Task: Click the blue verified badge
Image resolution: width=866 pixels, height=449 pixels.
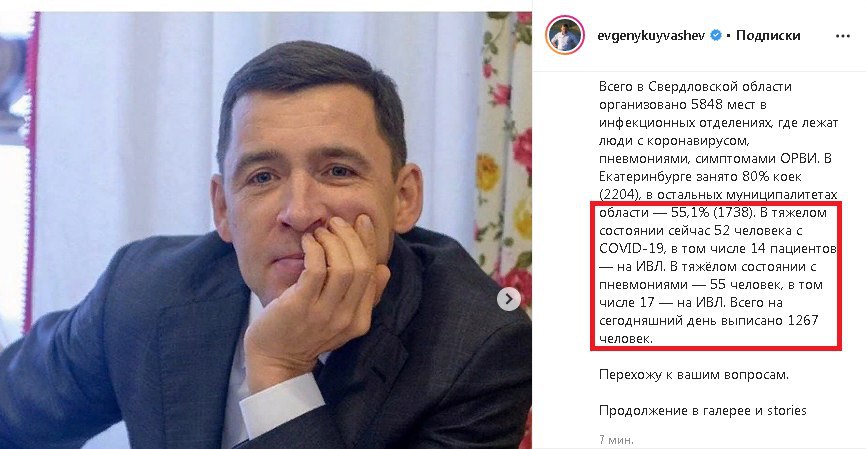Action: pos(715,35)
